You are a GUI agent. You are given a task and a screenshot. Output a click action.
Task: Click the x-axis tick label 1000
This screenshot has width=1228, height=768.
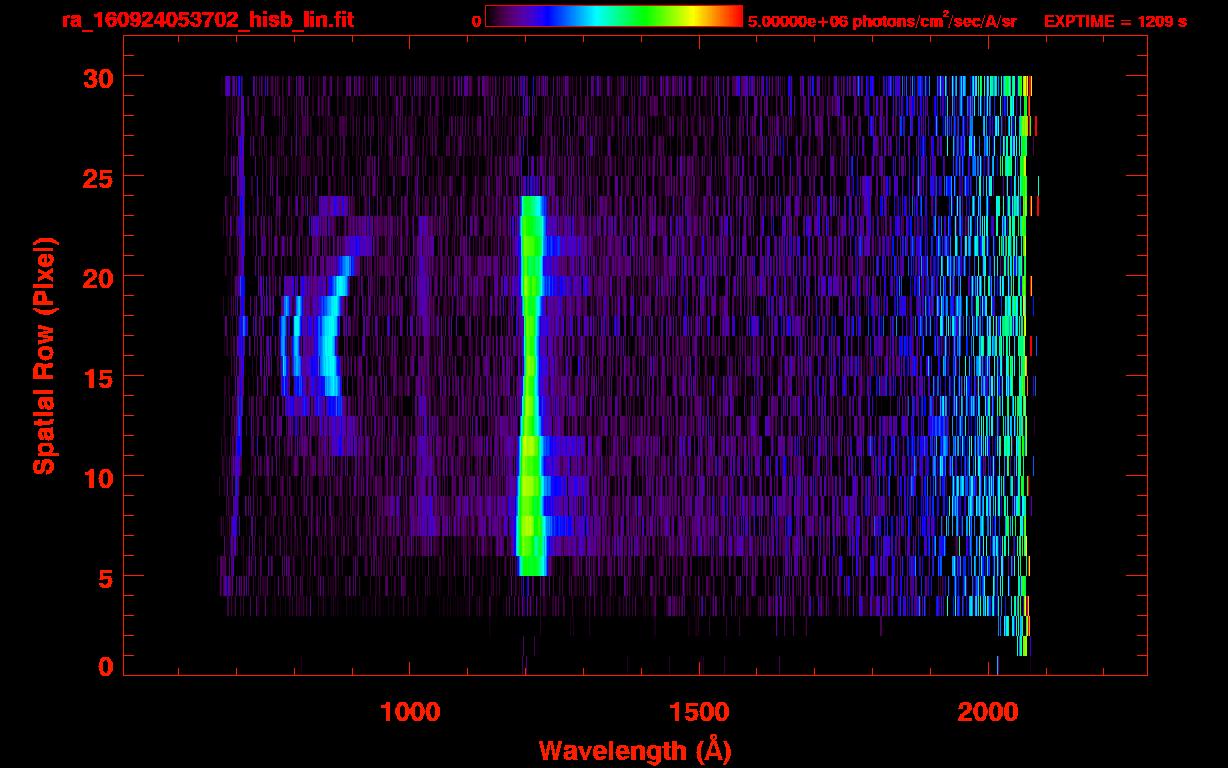pyautogui.click(x=410, y=711)
